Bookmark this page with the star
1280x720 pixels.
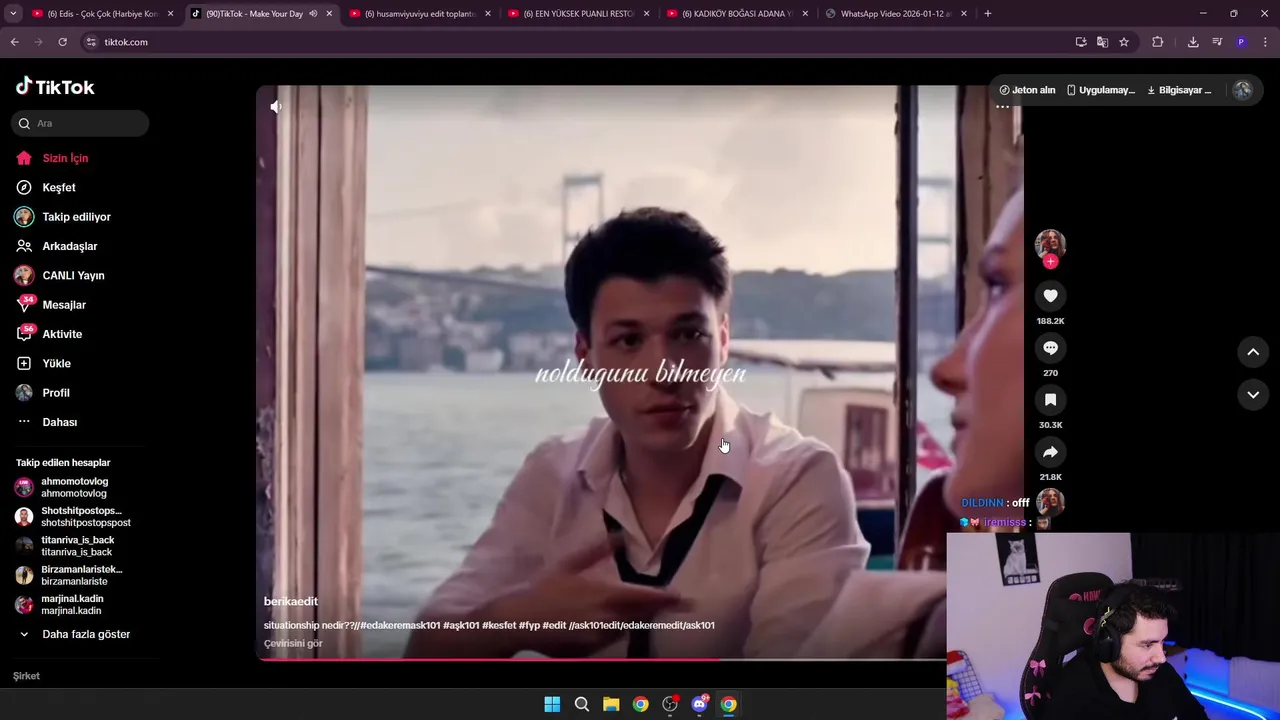(x=1124, y=42)
